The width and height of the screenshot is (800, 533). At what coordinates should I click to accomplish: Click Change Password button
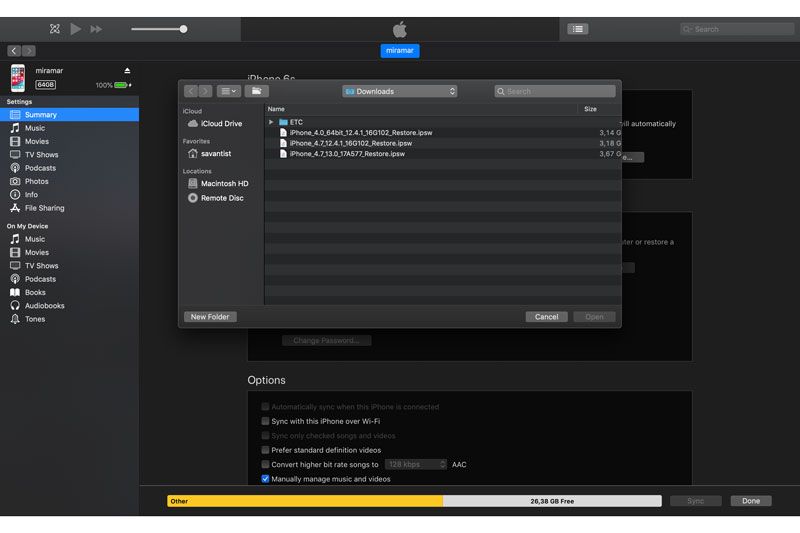point(327,340)
